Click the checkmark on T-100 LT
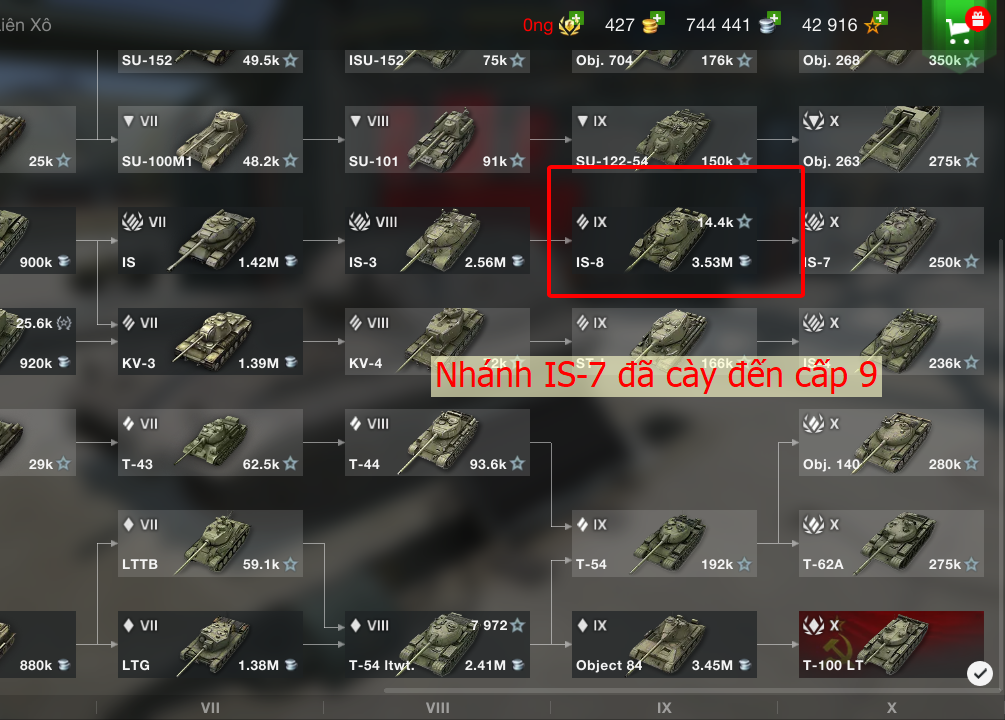Screen dimensions: 1005x720 pos(979,673)
